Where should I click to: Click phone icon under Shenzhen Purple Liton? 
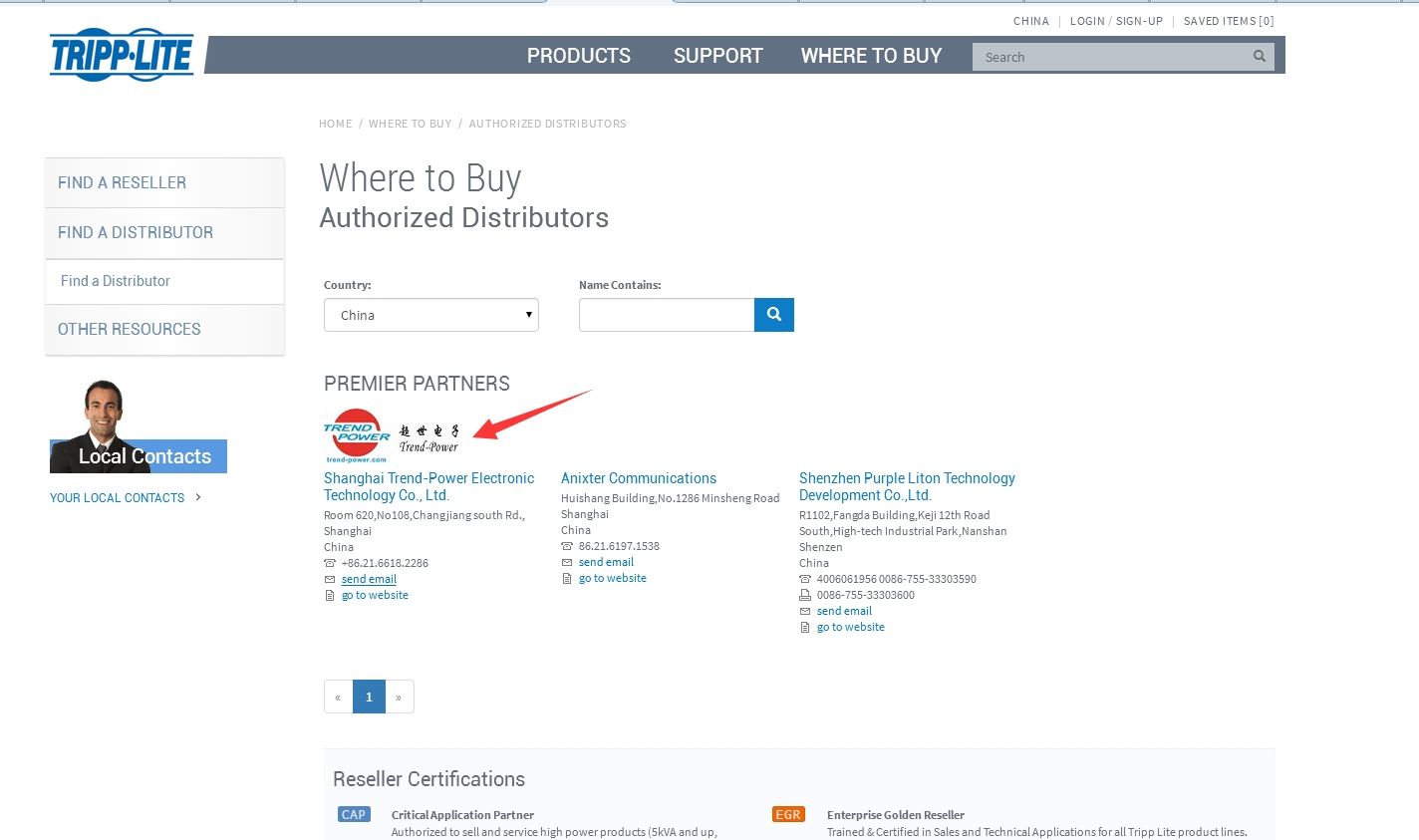click(805, 579)
